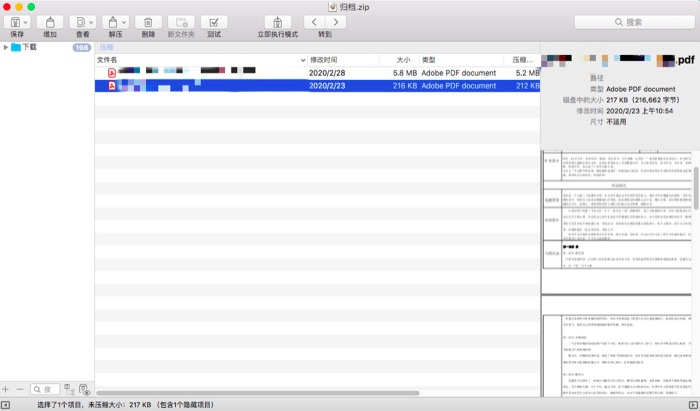Click the 增加 (Add) toolbar icon
Screen dimensions: 700x411
pos(50,21)
